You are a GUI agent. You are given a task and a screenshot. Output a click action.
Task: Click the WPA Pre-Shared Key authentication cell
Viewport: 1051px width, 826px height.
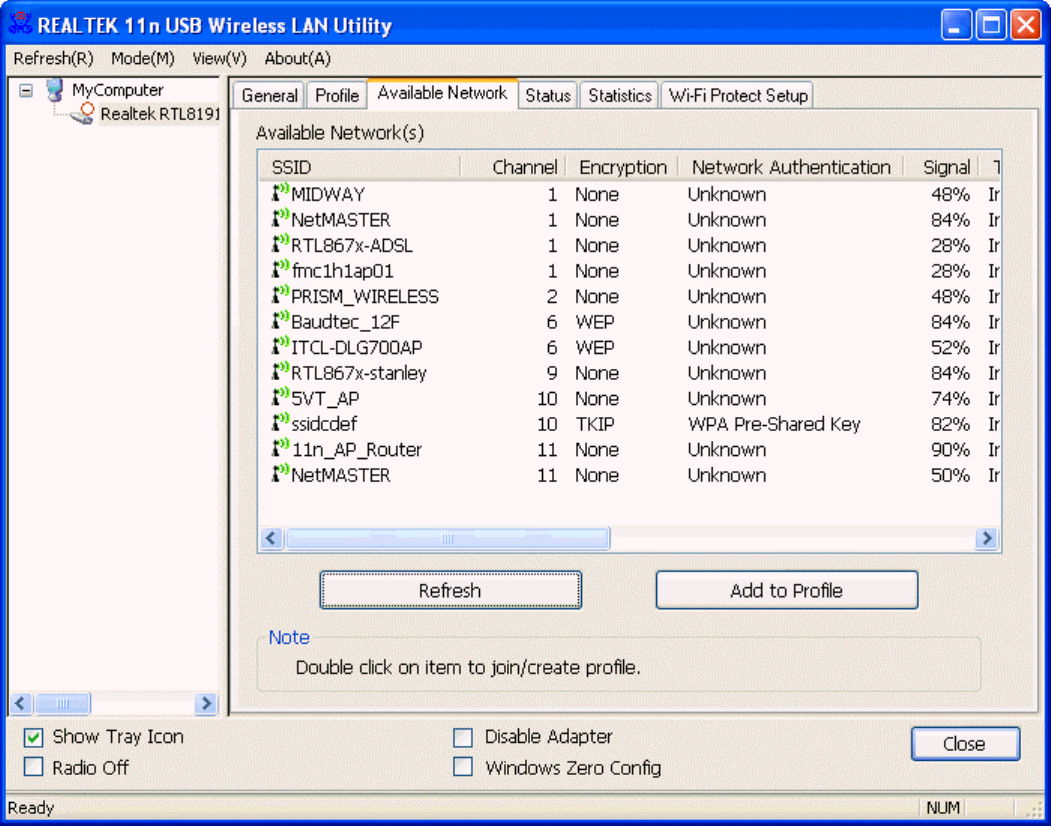(774, 424)
